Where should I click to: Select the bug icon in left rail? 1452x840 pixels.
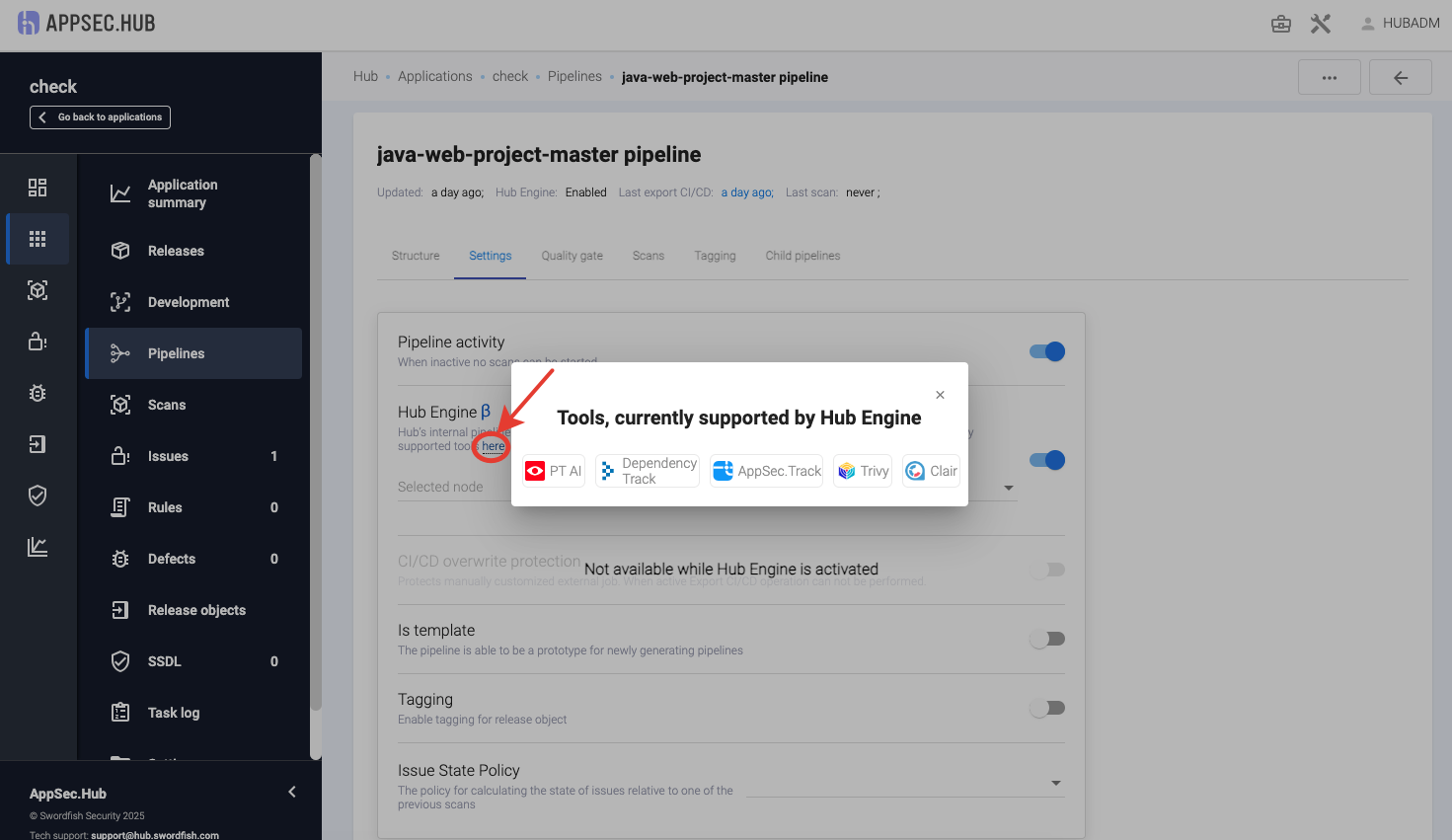click(38, 393)
